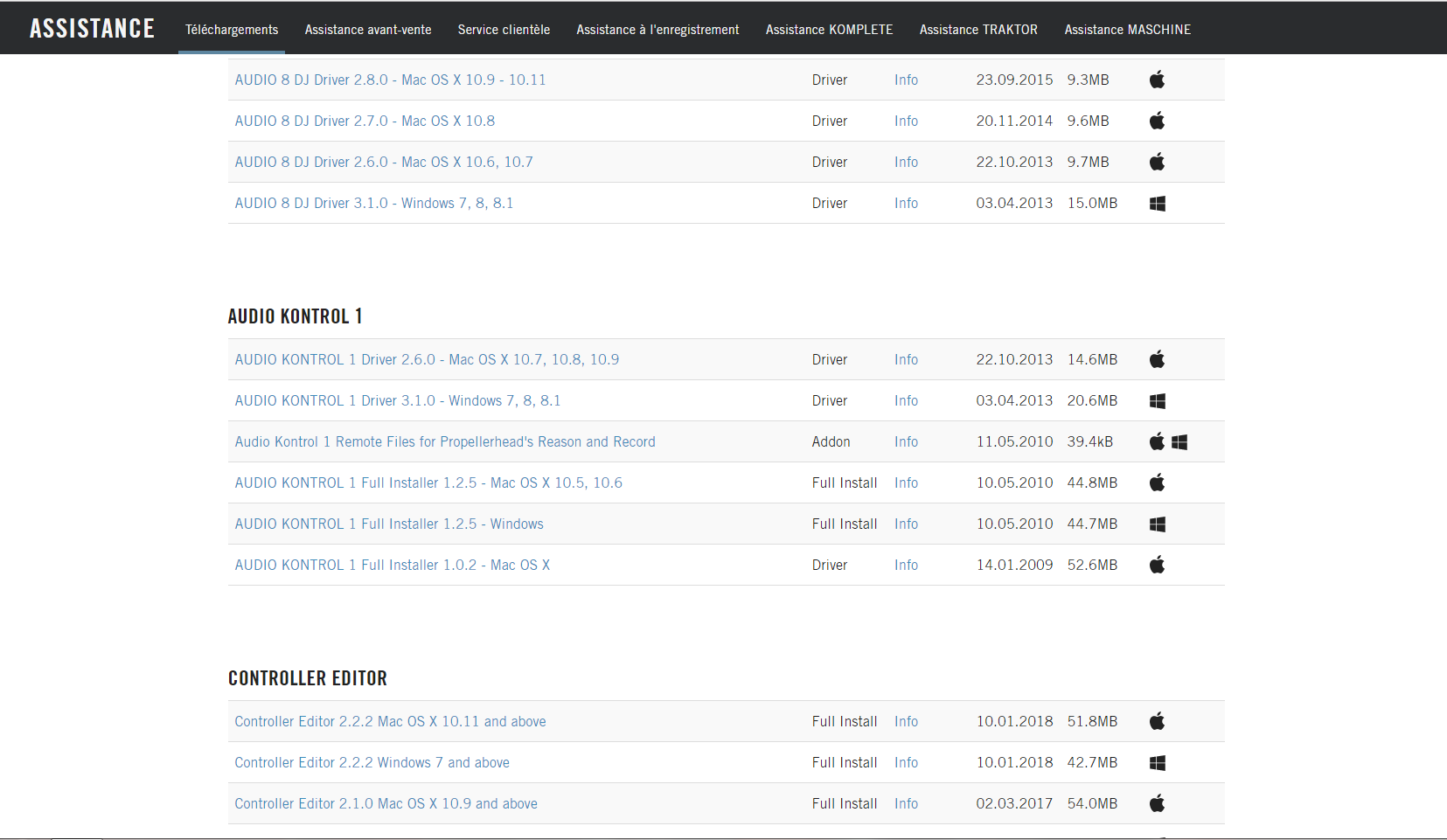Click the 39.4kB file size
The height and width of the screenshot is (840, 1447).
(x=1090, y=441)
